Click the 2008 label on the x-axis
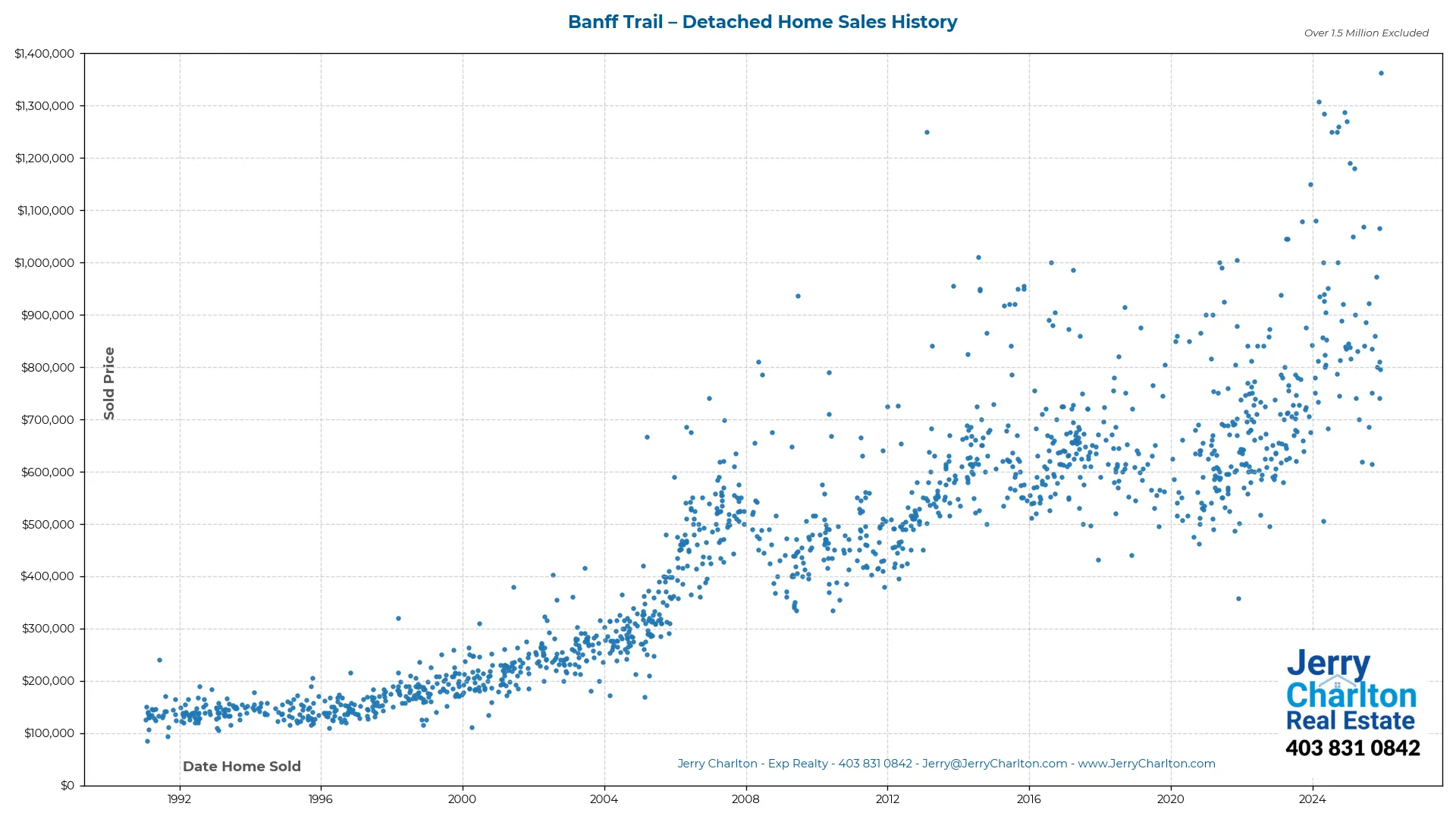 click(x=747, y=799)
